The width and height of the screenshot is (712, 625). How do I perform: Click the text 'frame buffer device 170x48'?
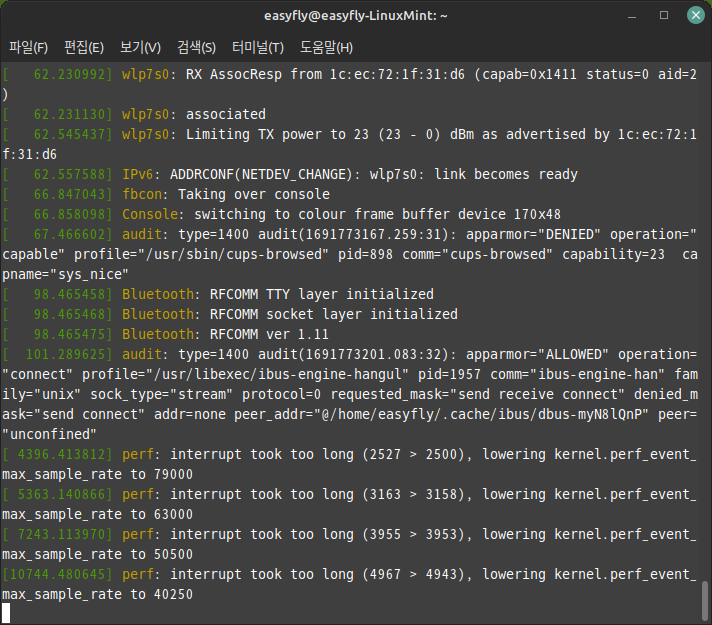[x=458, y=214]
